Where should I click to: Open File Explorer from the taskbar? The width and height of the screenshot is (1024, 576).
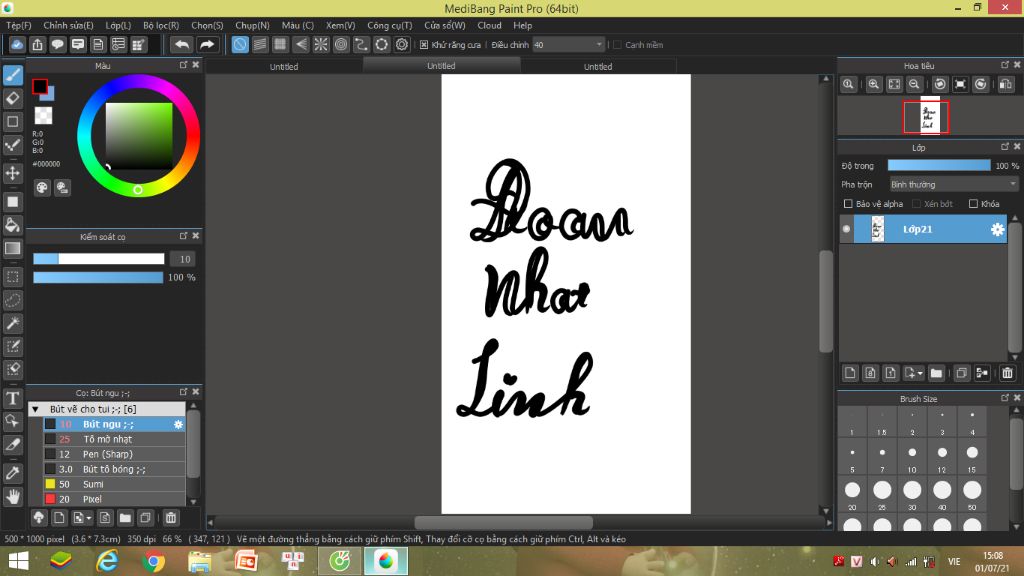(x=199, y=561)
